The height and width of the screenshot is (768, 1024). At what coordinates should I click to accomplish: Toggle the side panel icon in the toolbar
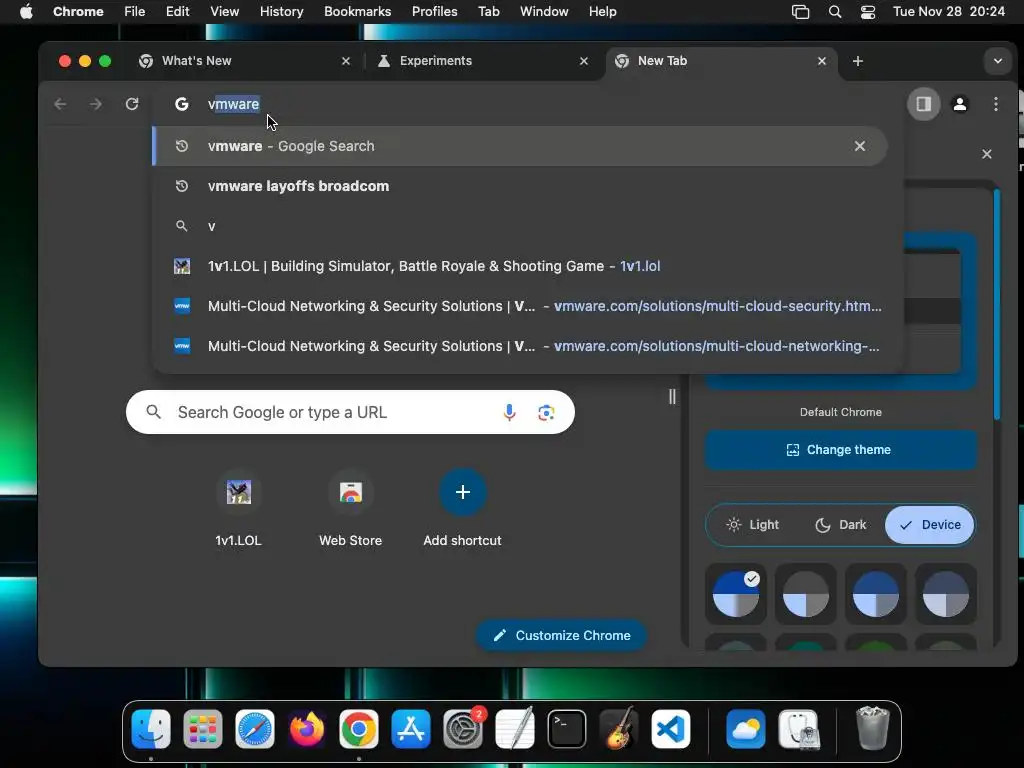923,104
